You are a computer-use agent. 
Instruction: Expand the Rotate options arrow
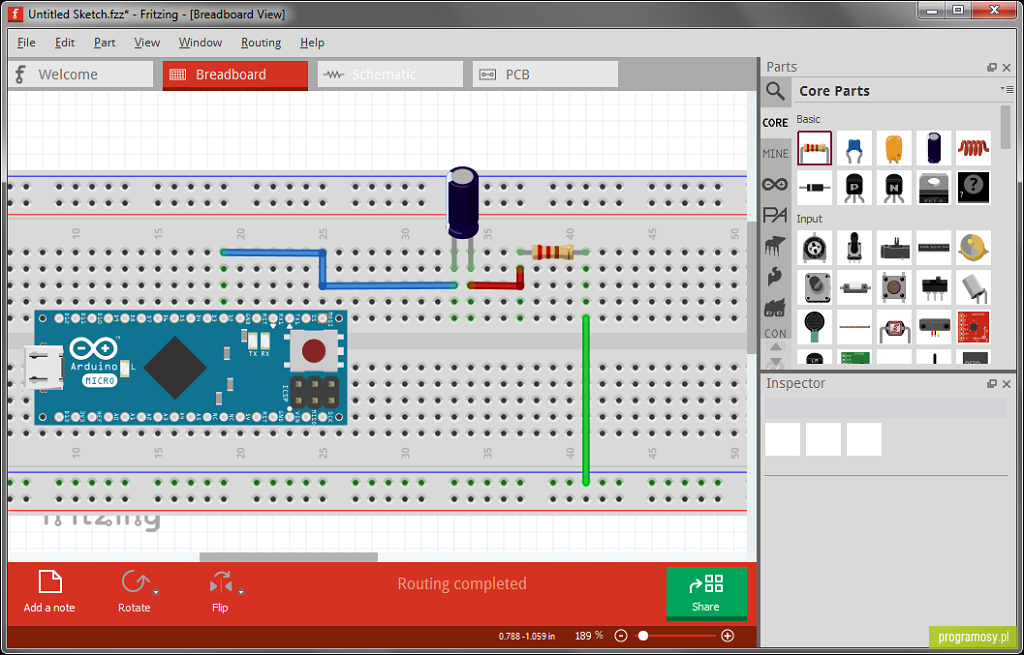tap(156, 592)
